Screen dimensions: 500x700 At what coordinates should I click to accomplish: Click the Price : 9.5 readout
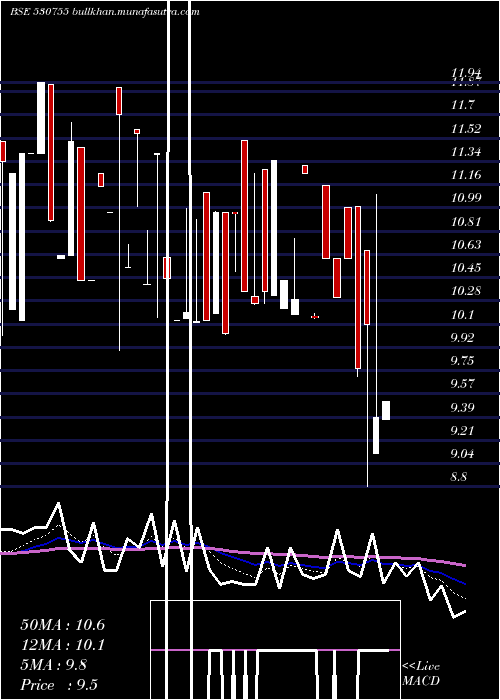(59, 685)
